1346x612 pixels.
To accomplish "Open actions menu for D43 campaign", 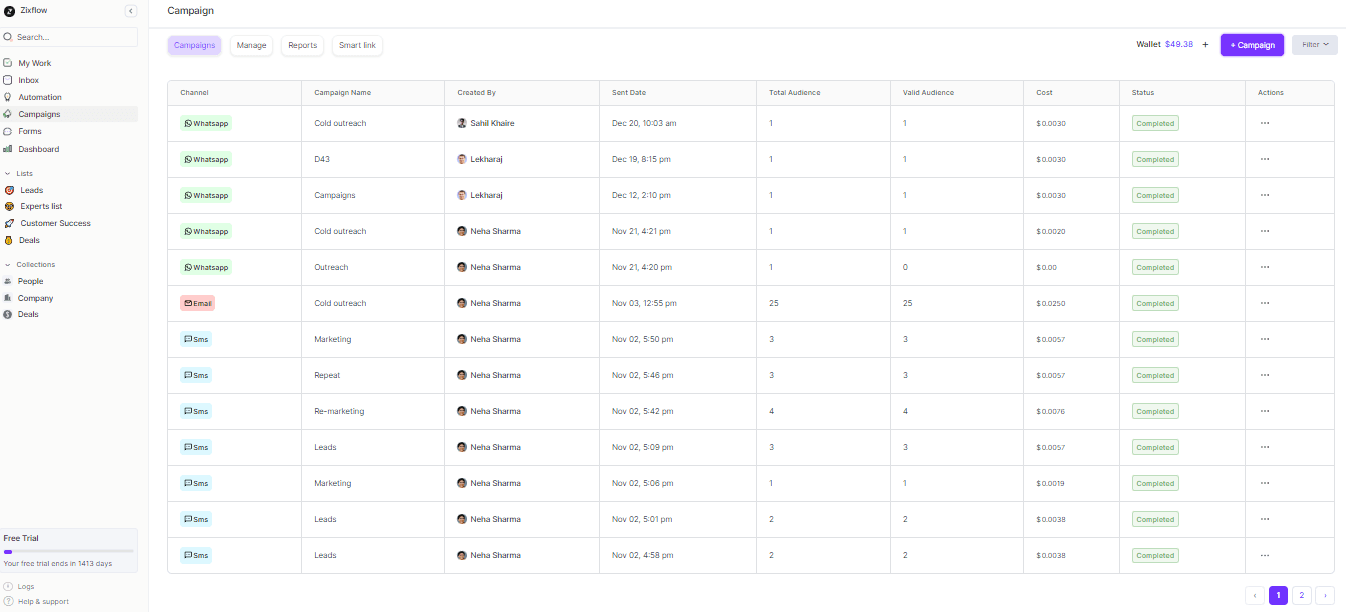I will tap(1265, 159).
